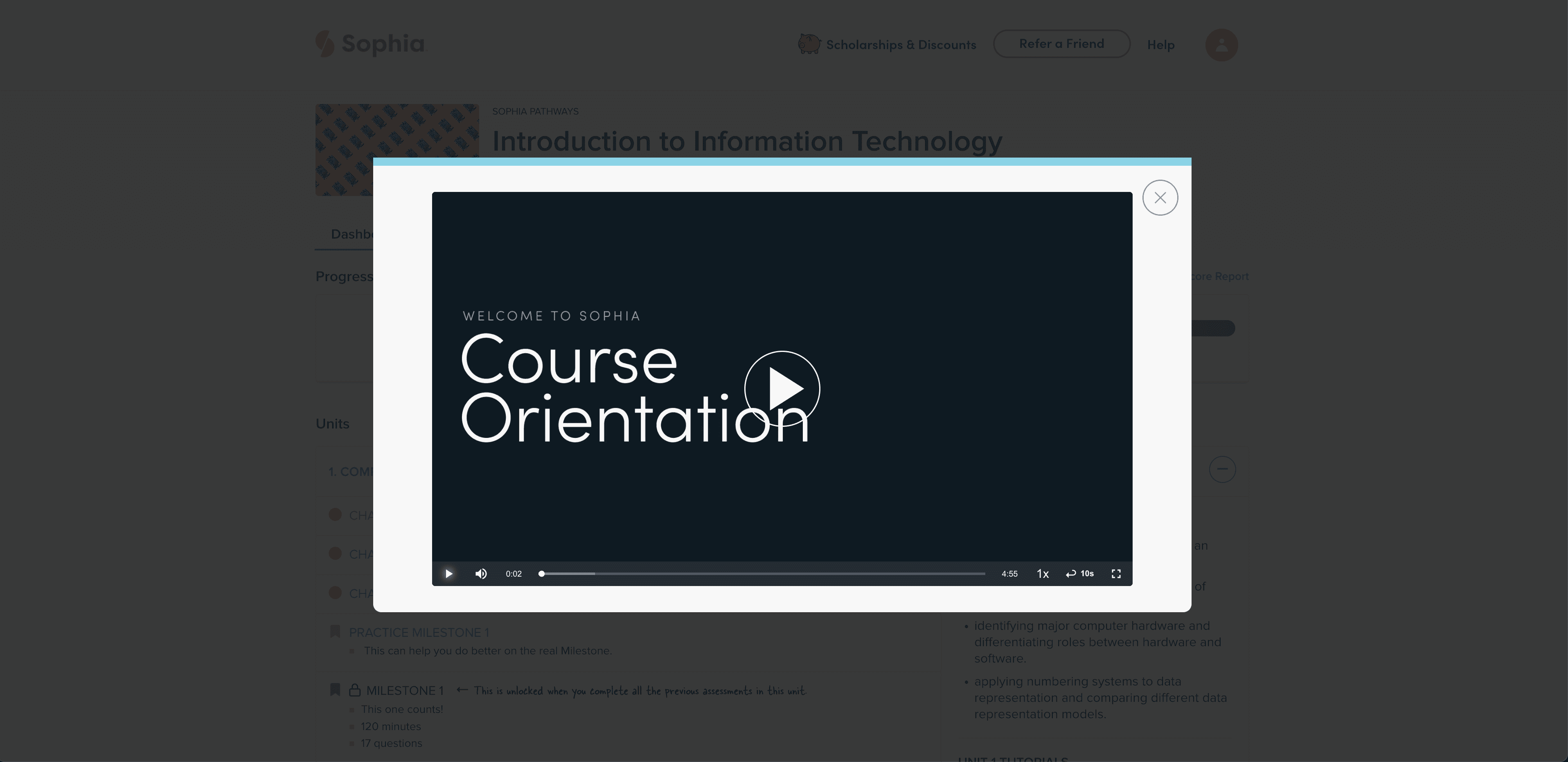The image size is (1568, 762).
Task: Close the Course Orientation video dialog
Action: pyautogui.click(x=1160, y=198)
